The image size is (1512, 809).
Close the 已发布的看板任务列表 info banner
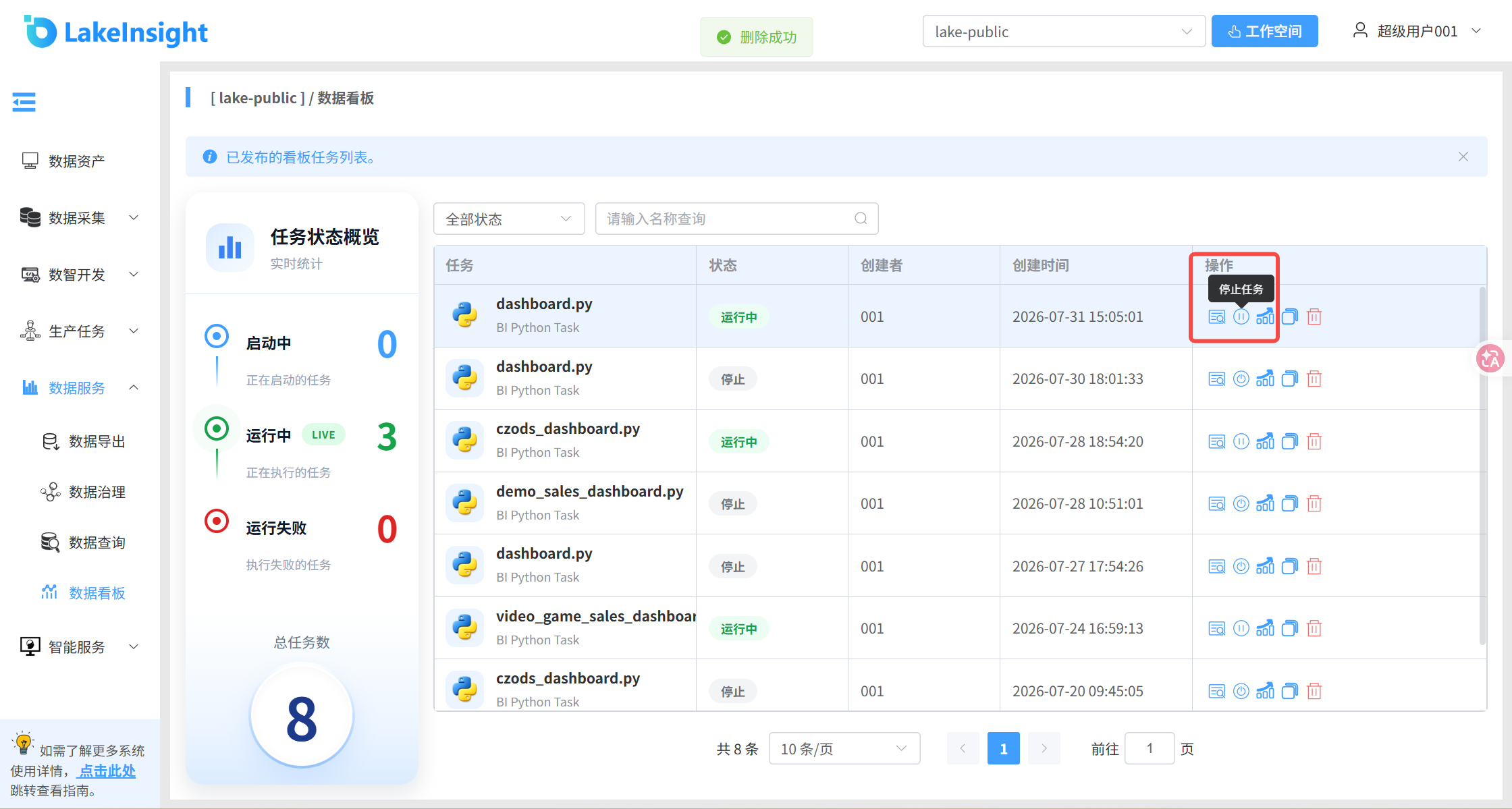(1463, 157)
